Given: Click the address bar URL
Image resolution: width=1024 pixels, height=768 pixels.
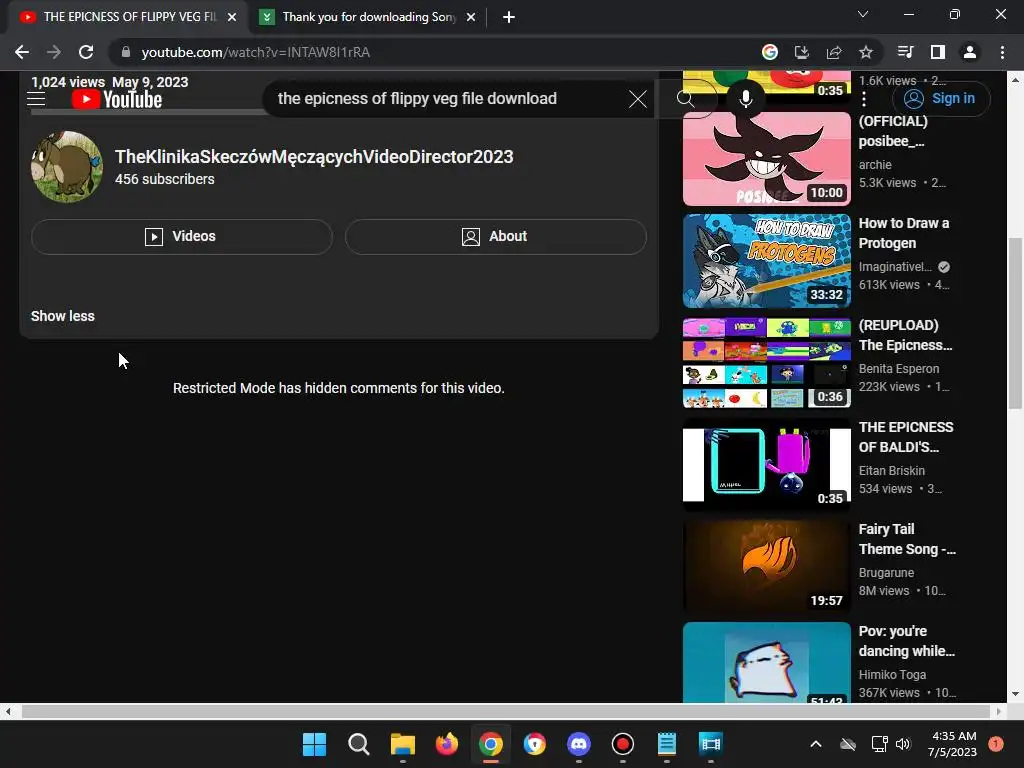Looking at the screenshot, I should point(256,52).
